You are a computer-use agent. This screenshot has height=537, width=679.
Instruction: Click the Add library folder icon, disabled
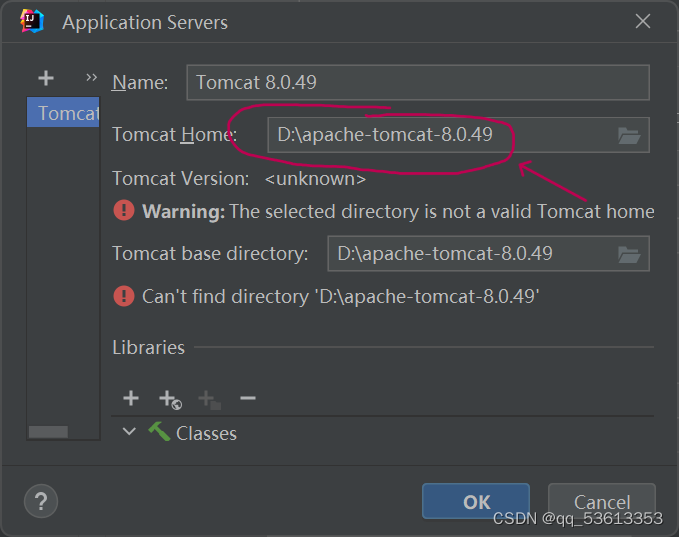tap(210, 399)
